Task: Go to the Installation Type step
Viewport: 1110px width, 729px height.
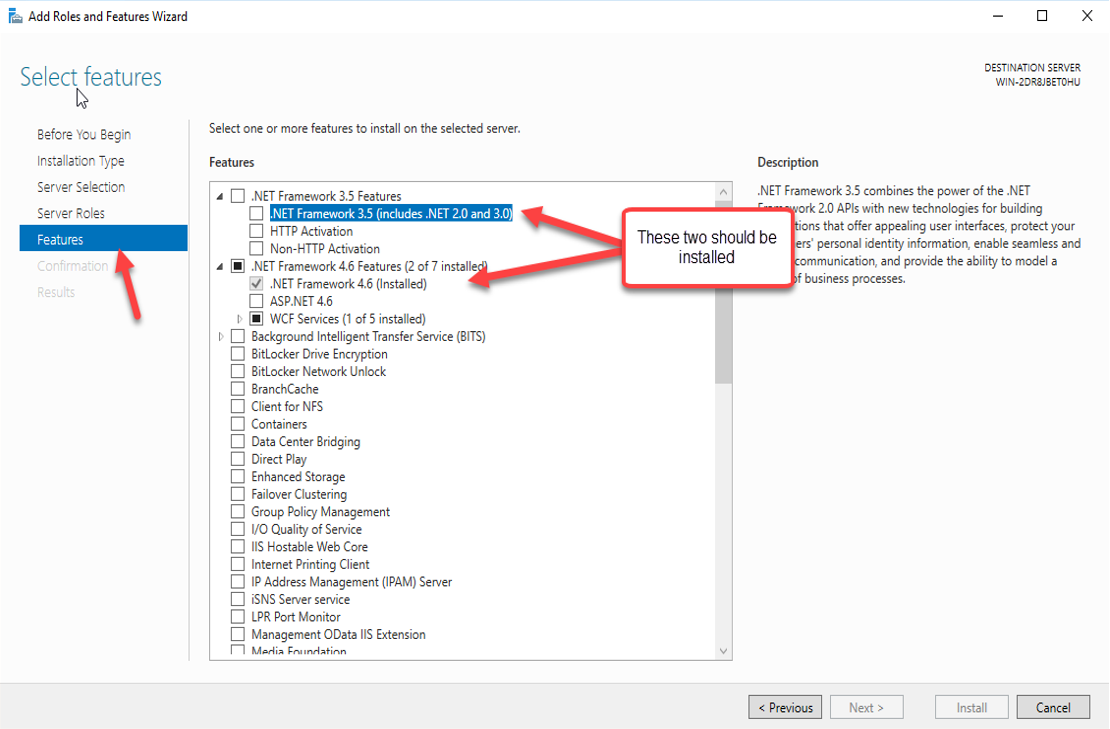Action: point(81,161)
